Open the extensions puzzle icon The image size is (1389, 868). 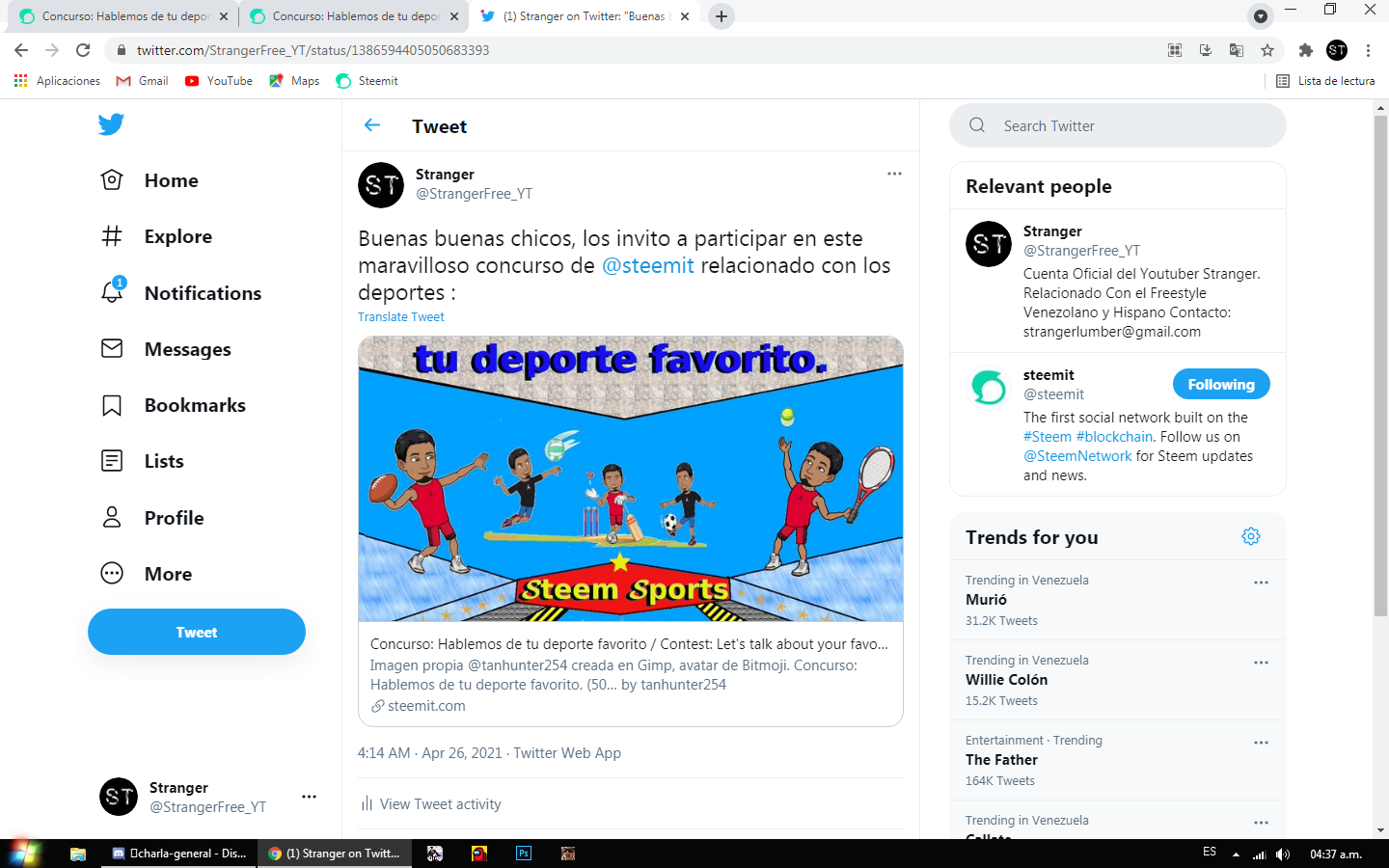(1306, 50)
